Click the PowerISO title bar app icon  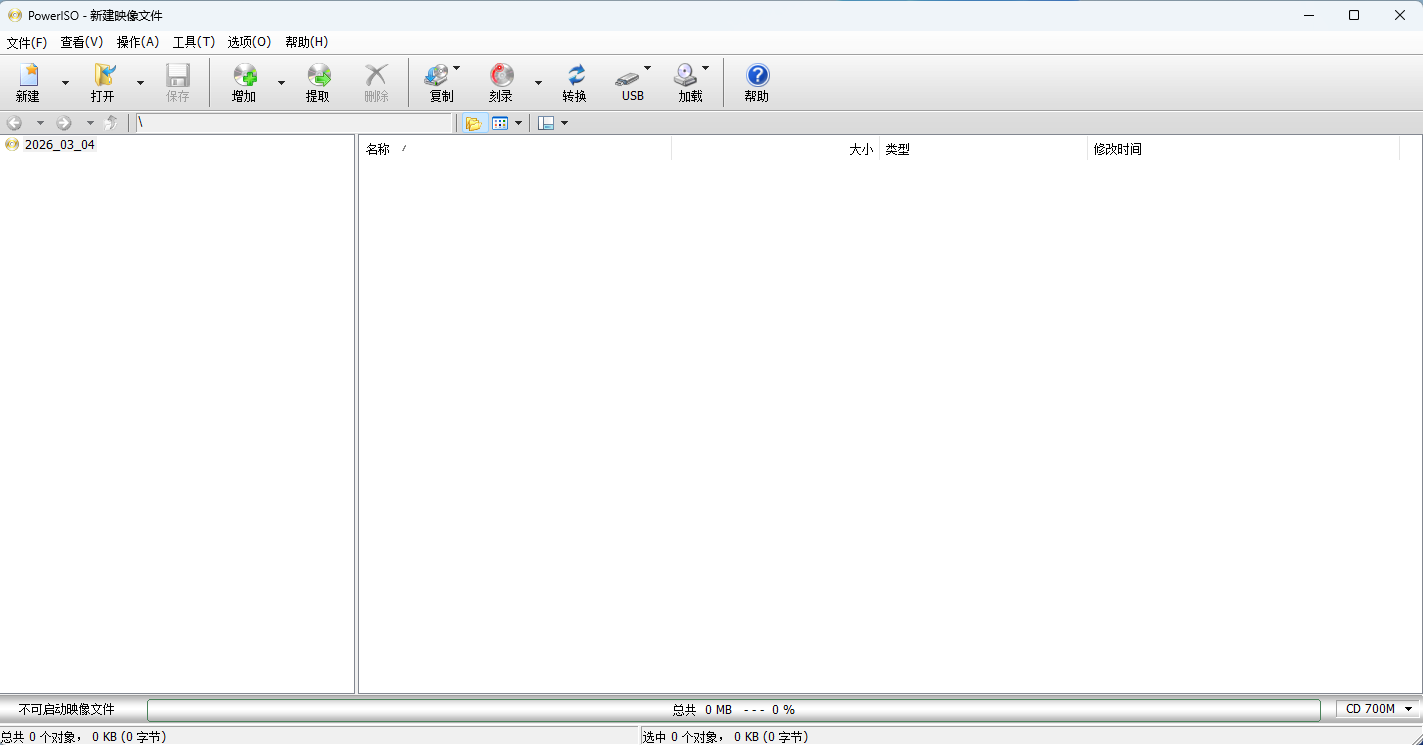coord(14,15)
